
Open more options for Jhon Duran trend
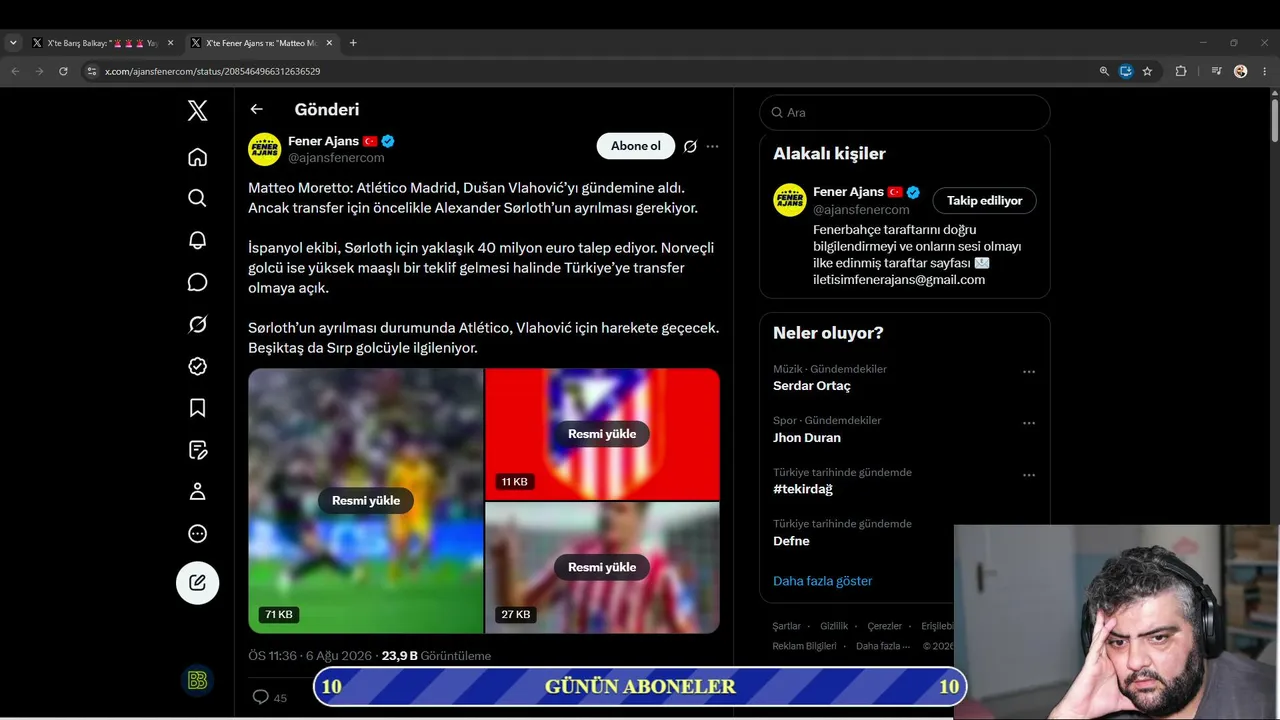pos(1029,424)
